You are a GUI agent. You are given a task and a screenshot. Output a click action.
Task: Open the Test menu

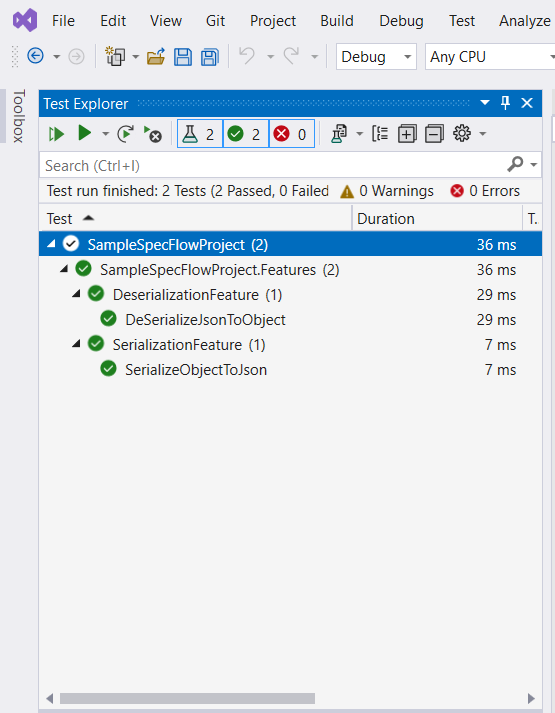click(x=462, y=21)
